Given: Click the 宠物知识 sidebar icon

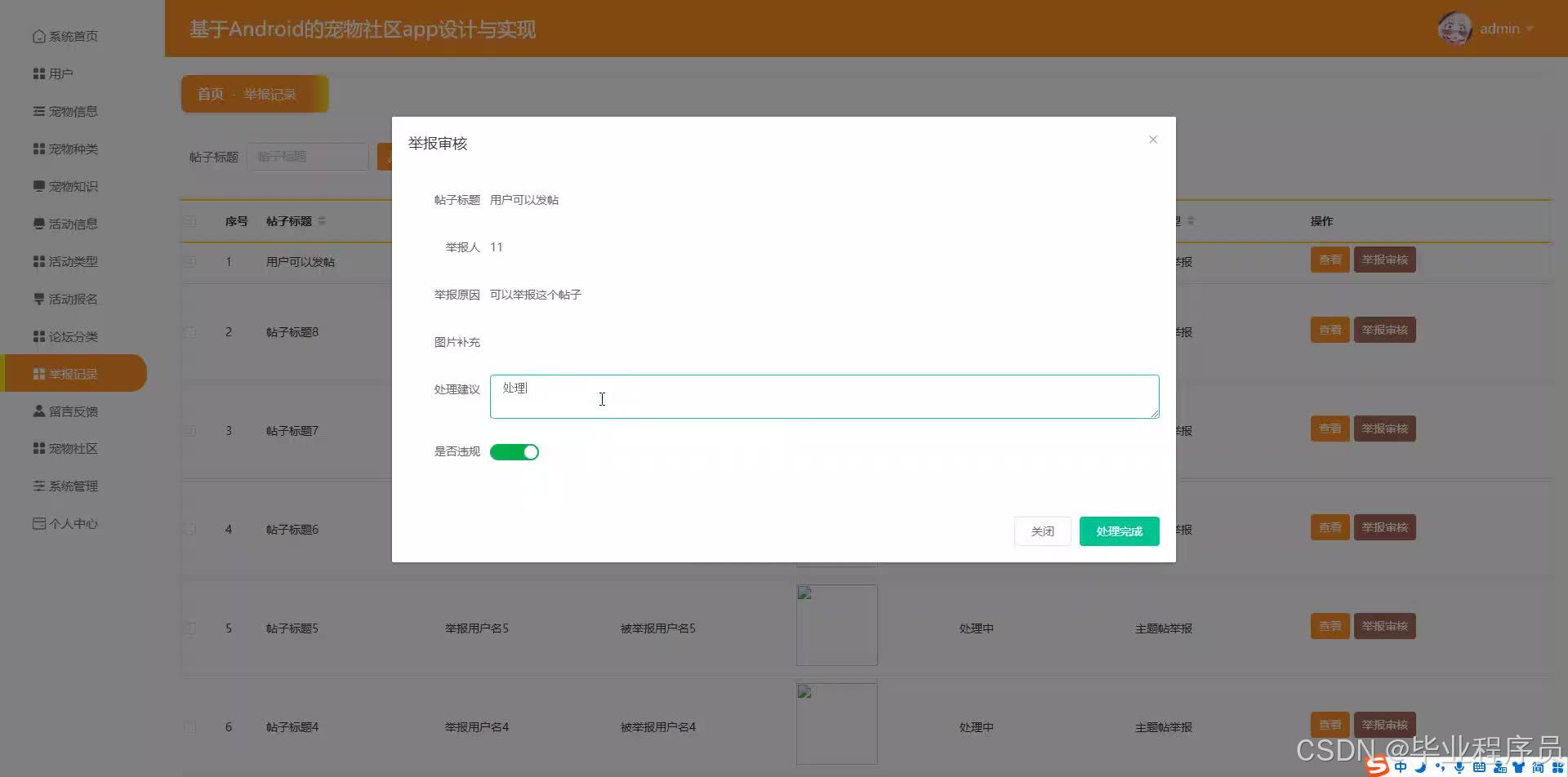Looking at the screenshot, I should tap(38, 186).
